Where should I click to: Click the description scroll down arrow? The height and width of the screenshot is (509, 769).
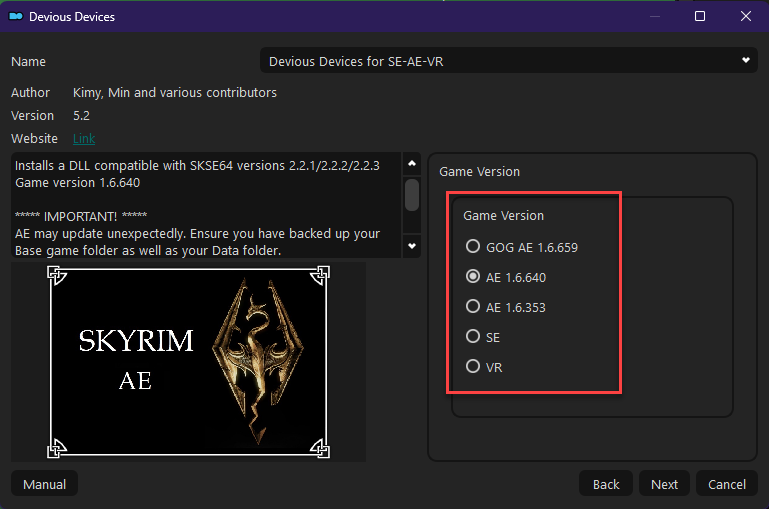[412, 246]
